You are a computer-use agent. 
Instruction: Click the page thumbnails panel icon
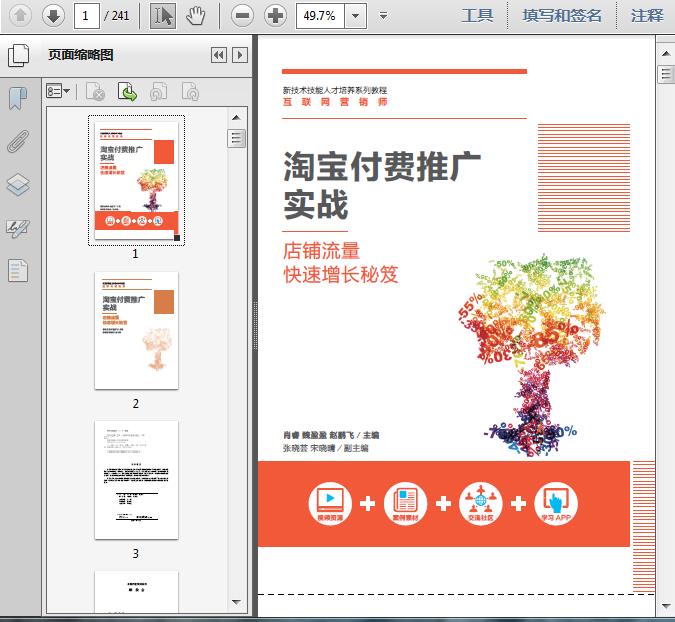(19, 55)
